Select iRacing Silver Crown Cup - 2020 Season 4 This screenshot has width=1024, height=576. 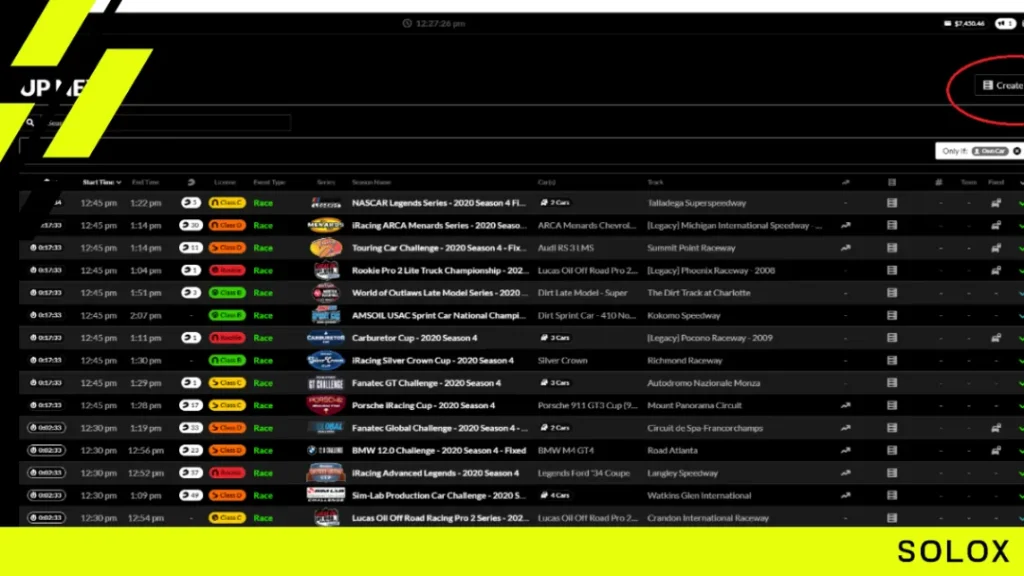[x=433, y=360]
